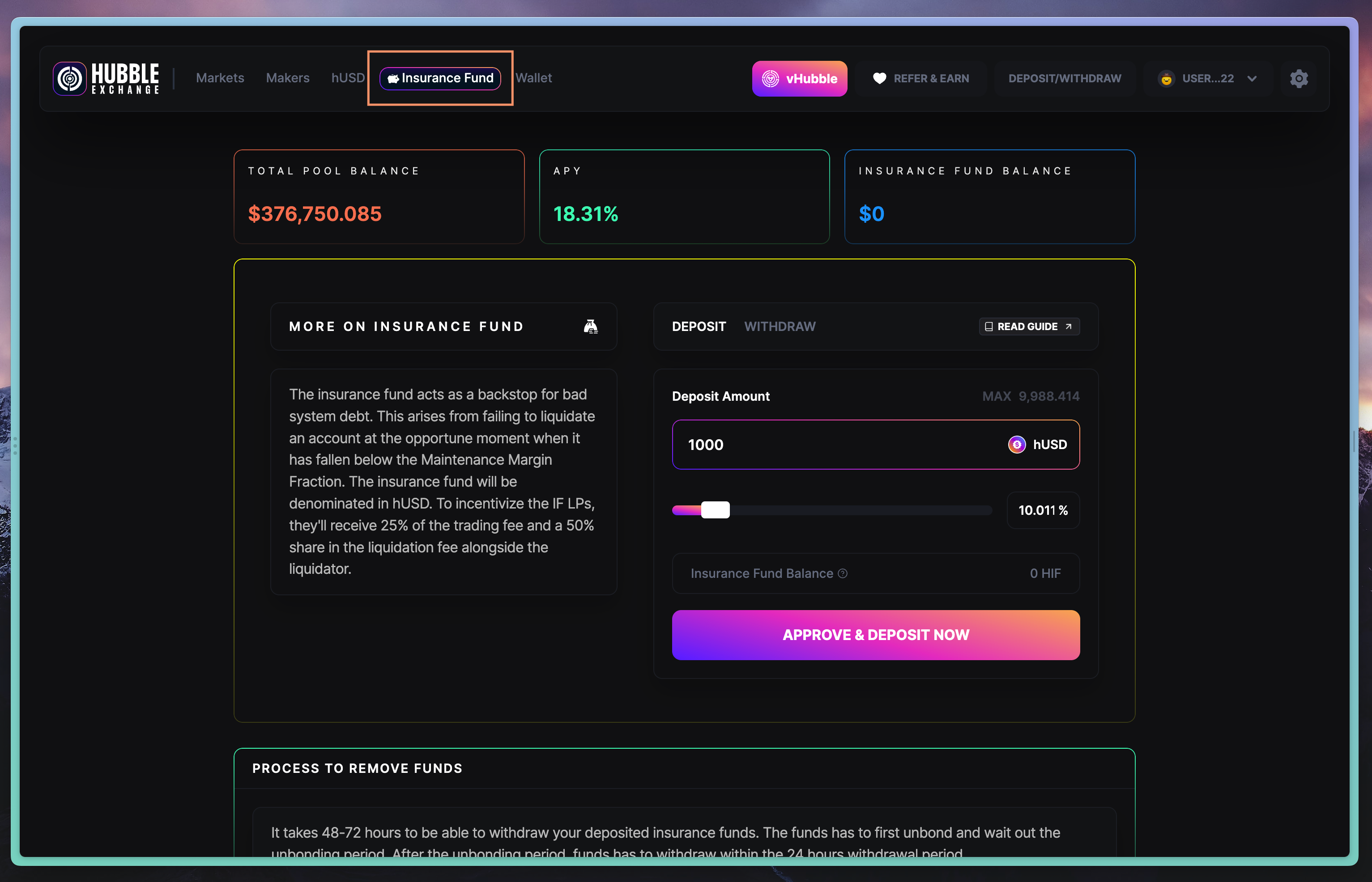The height and width of the screenshot is (882, 1372).
Task: Click the user avatar icon
Action: coord(1166,78)
